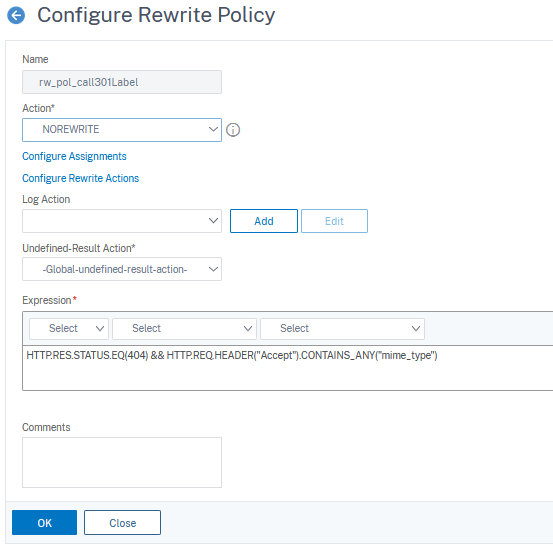The image size is (553, 549).
Task: Click the Undefined-Result Action label
Action: (79, 248)
